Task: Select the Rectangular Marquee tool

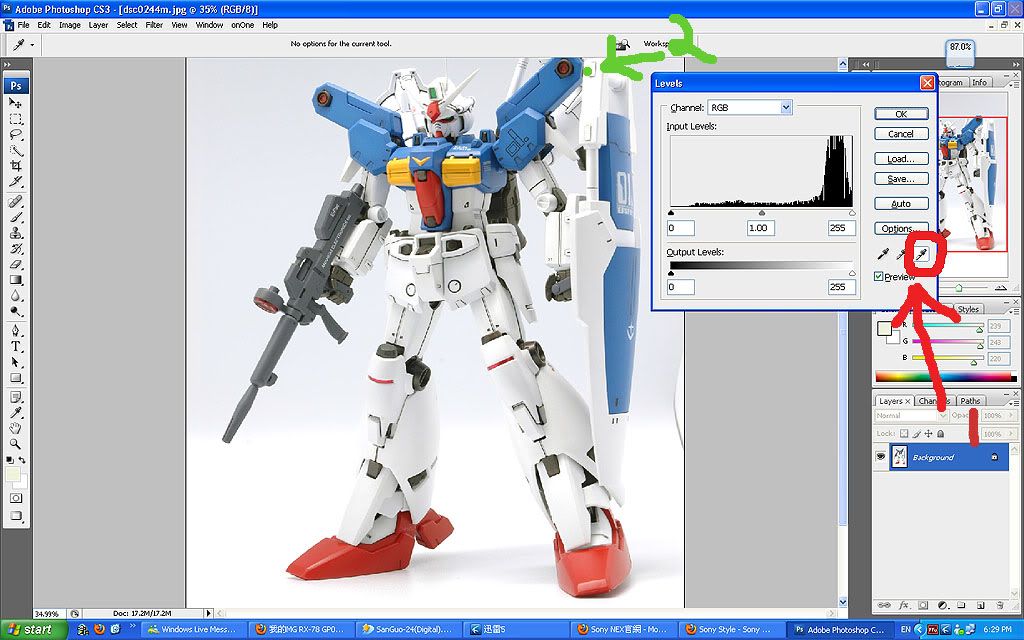Action: point(15,119)
